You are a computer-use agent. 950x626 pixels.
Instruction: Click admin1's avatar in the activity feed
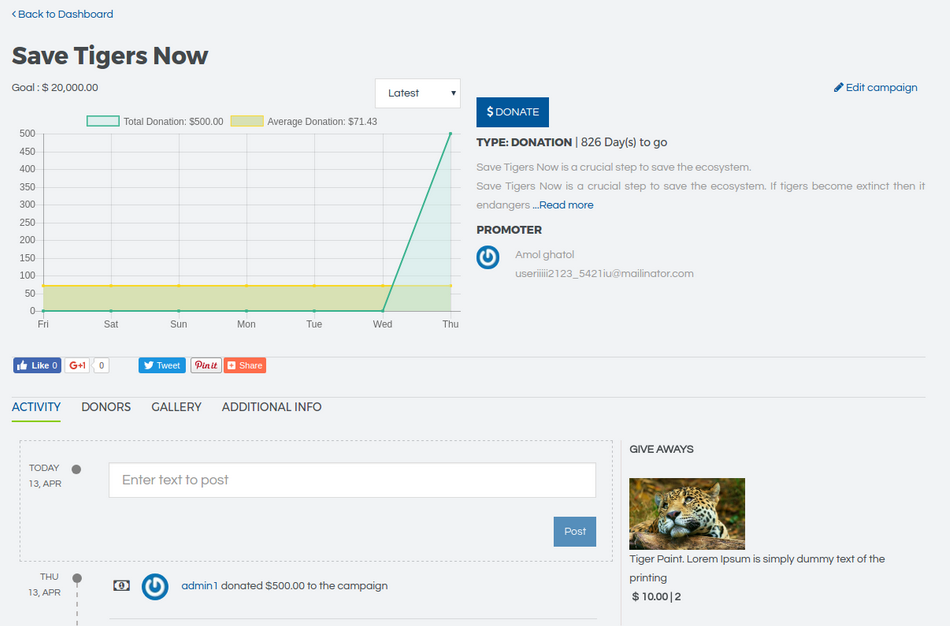pos(155,586)
